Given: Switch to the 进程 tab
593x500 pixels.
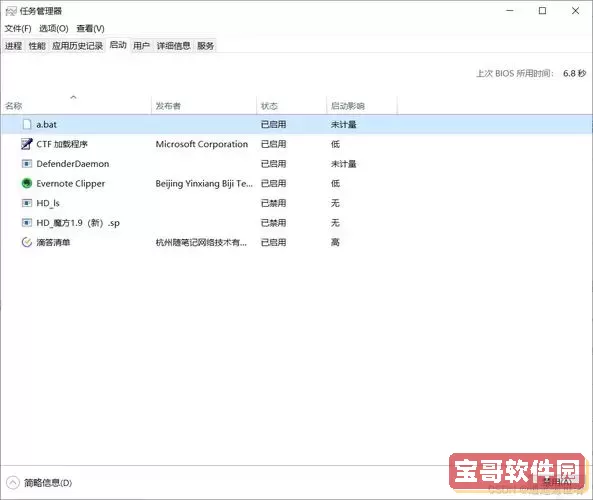Looking at the screenshot, I should [x=13, y=46].
